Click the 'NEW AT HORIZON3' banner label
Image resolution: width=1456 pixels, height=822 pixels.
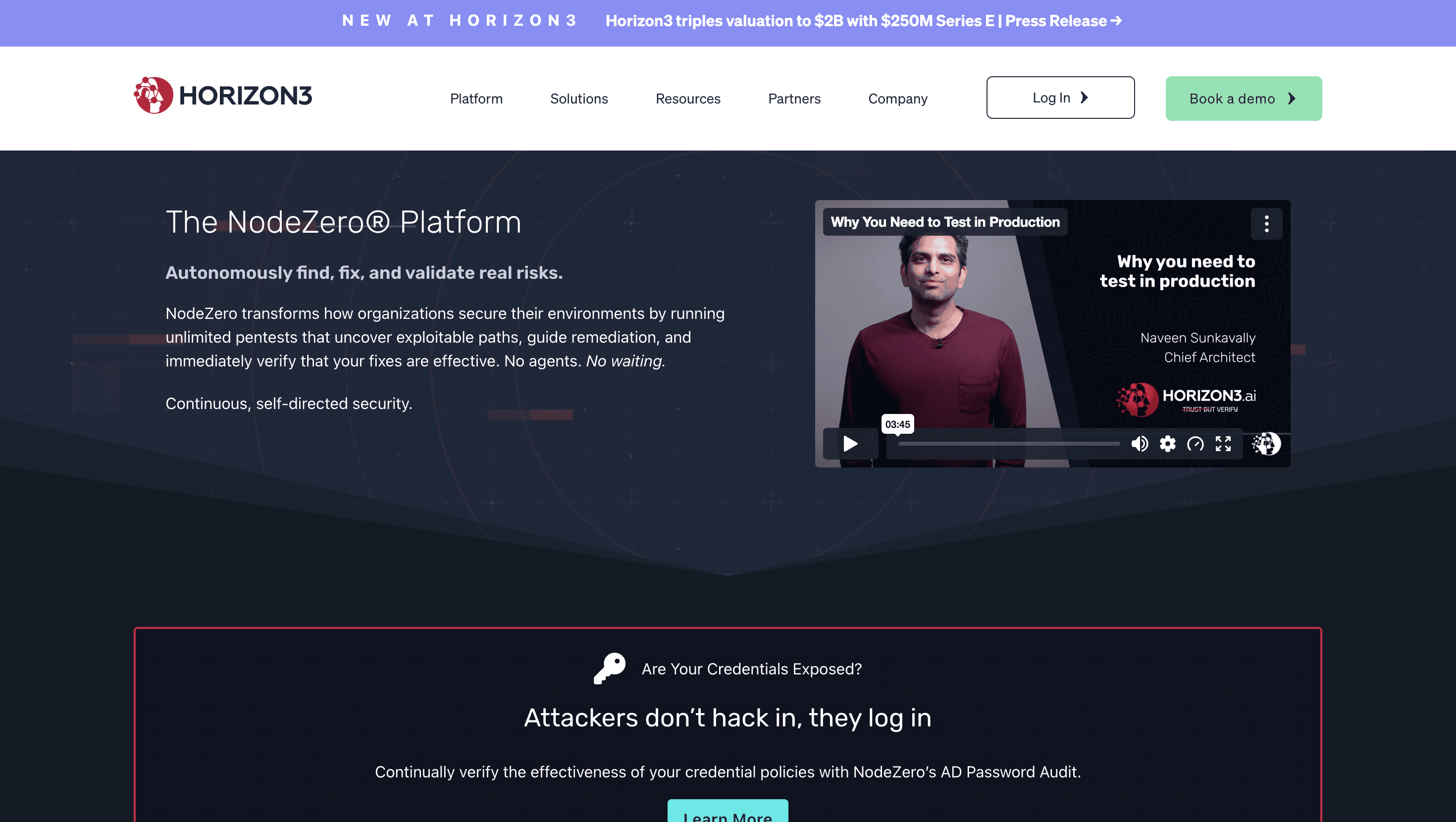pyautogui.click(x=460, y=21)
